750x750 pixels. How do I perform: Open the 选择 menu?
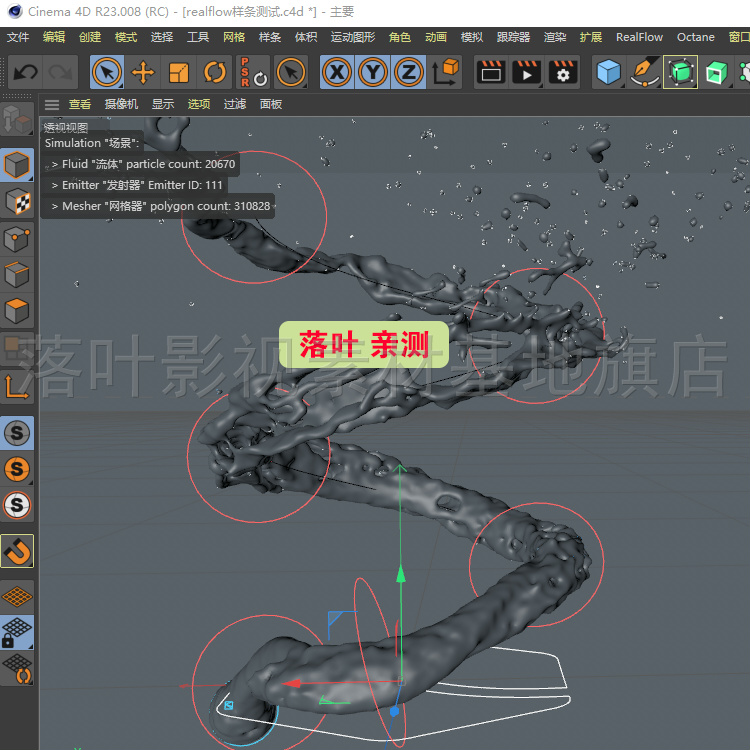point(162,37)
